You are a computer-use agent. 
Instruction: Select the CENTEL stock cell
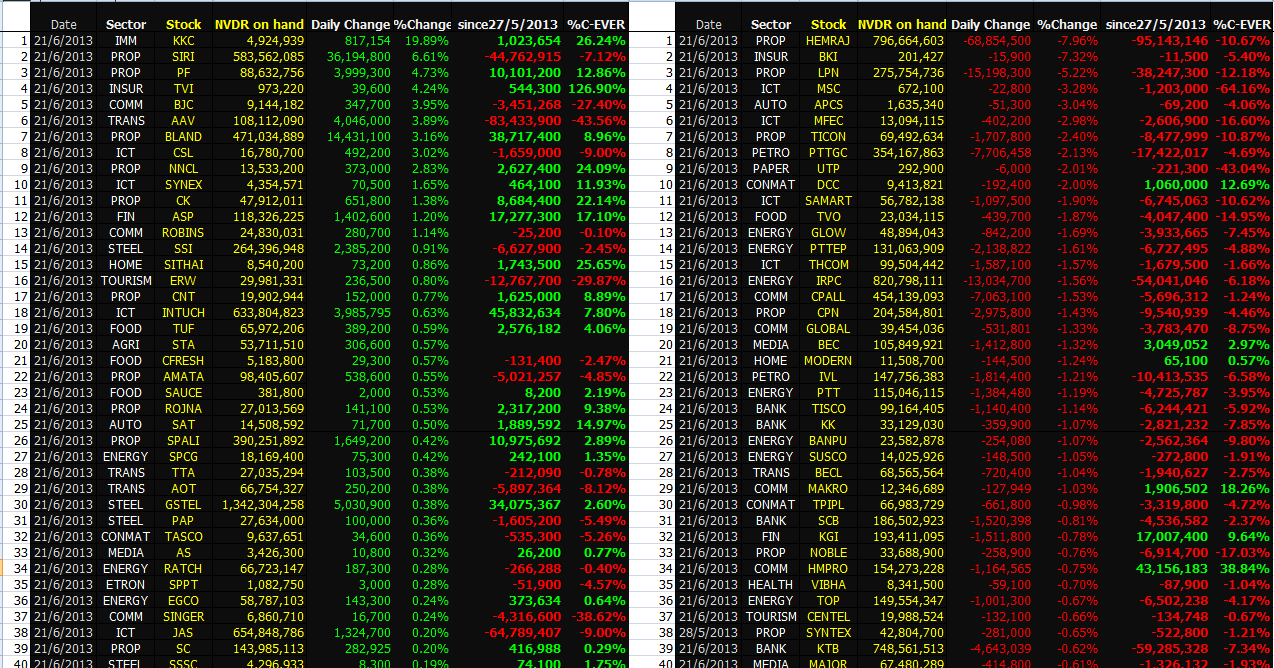[828, 617]
